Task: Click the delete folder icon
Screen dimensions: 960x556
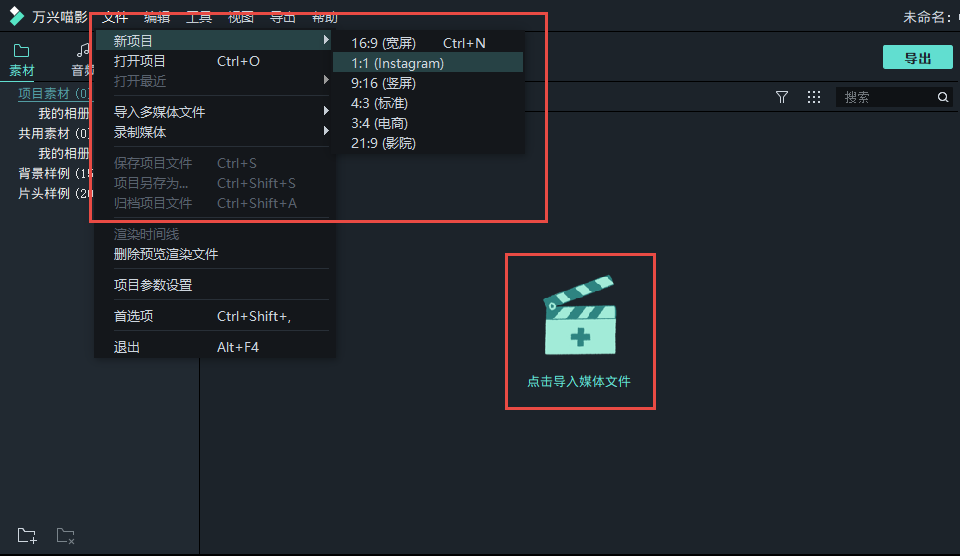Action: click(65, 536)
